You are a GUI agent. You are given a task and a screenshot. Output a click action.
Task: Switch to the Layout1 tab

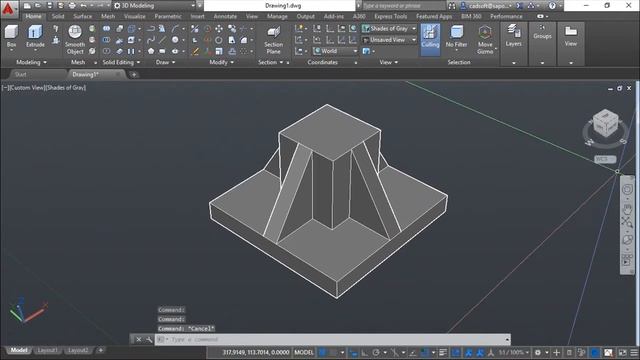click(47, 351)
